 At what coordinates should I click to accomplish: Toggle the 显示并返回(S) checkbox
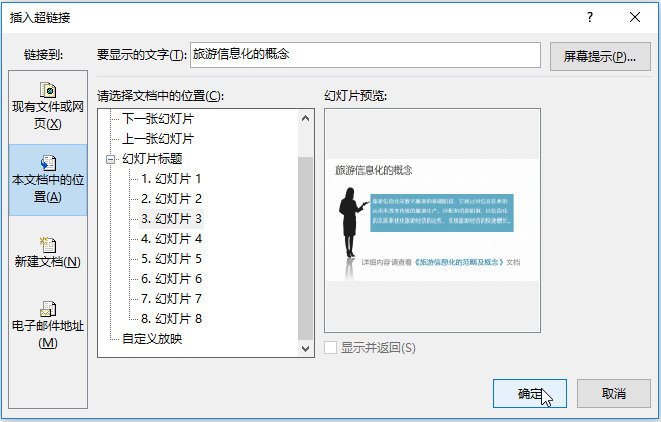(x=330, y=348)
